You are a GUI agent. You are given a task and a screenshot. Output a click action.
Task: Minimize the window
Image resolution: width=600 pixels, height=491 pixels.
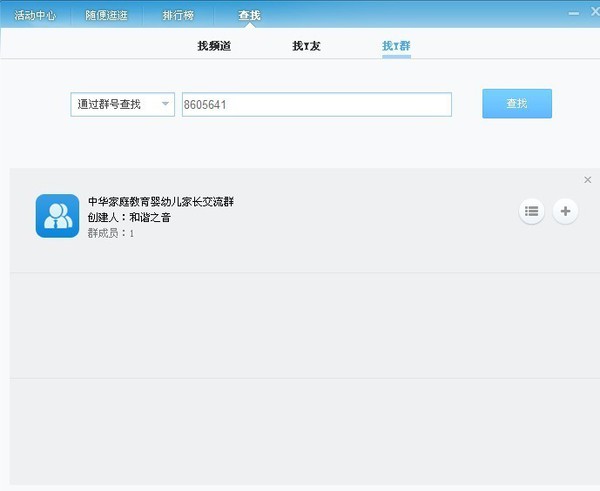(x=573, y=13)
